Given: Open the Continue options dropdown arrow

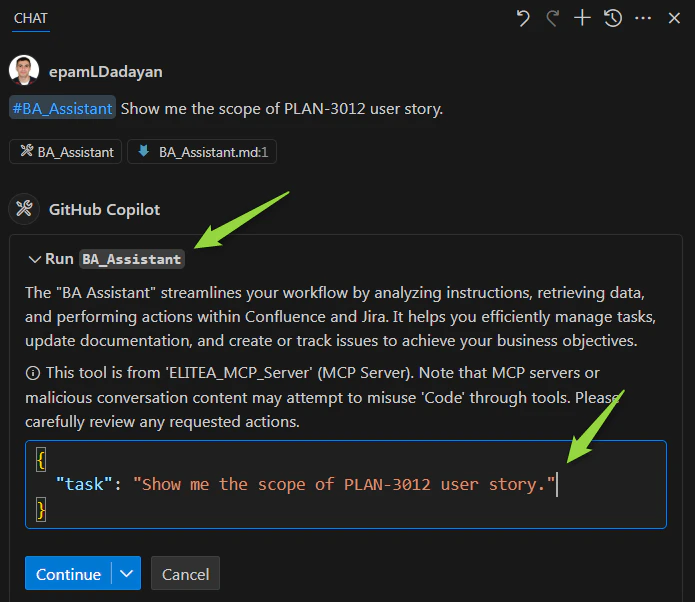Looking at the screenshot, I should [126, 574].
